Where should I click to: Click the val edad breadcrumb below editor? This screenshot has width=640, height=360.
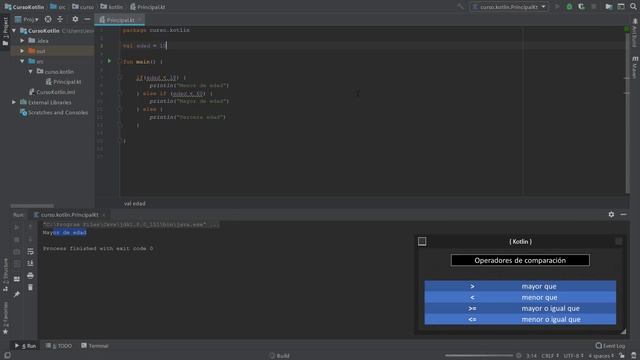pos(135,203)
